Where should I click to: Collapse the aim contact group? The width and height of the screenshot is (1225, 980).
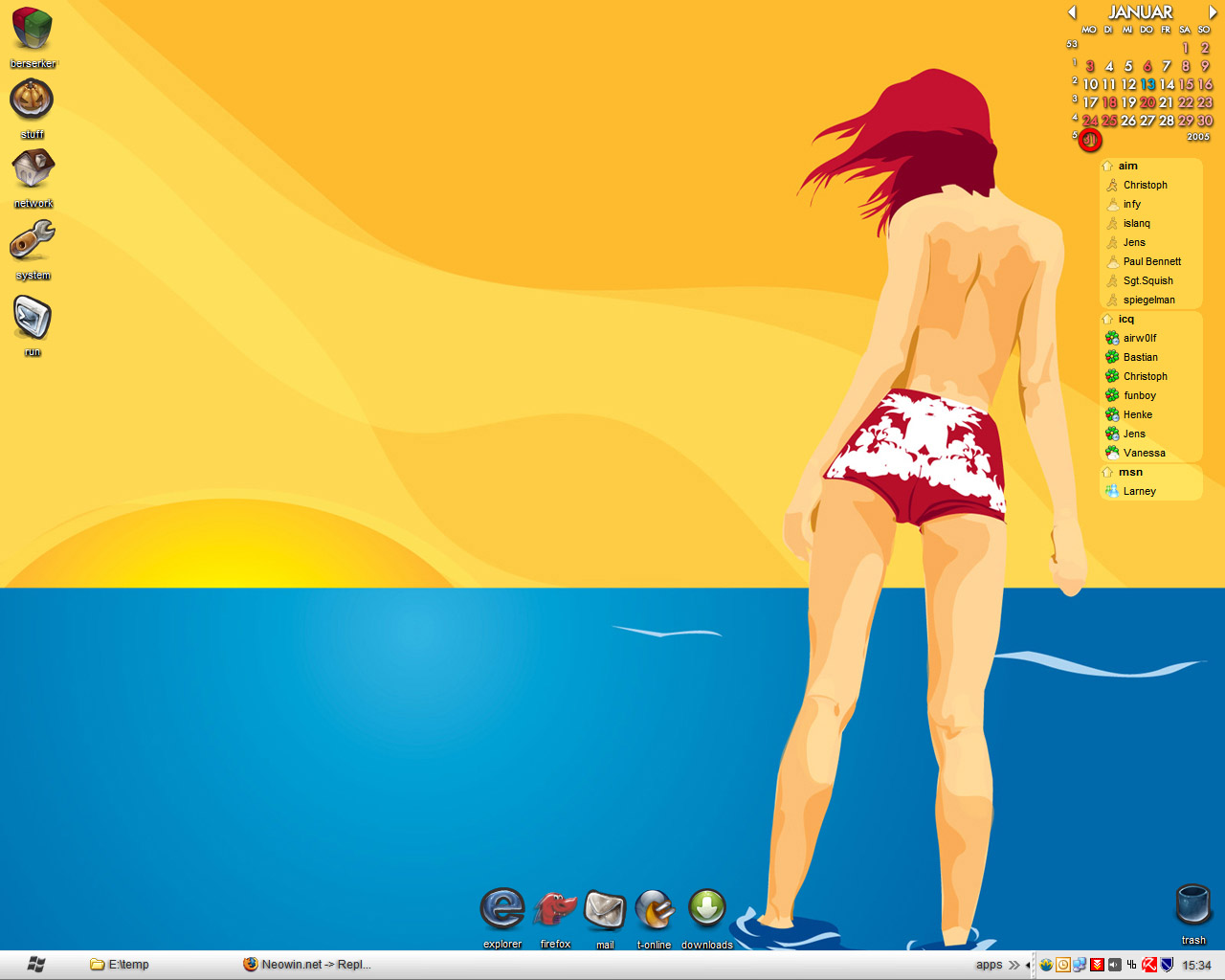tap(1107, 167)
